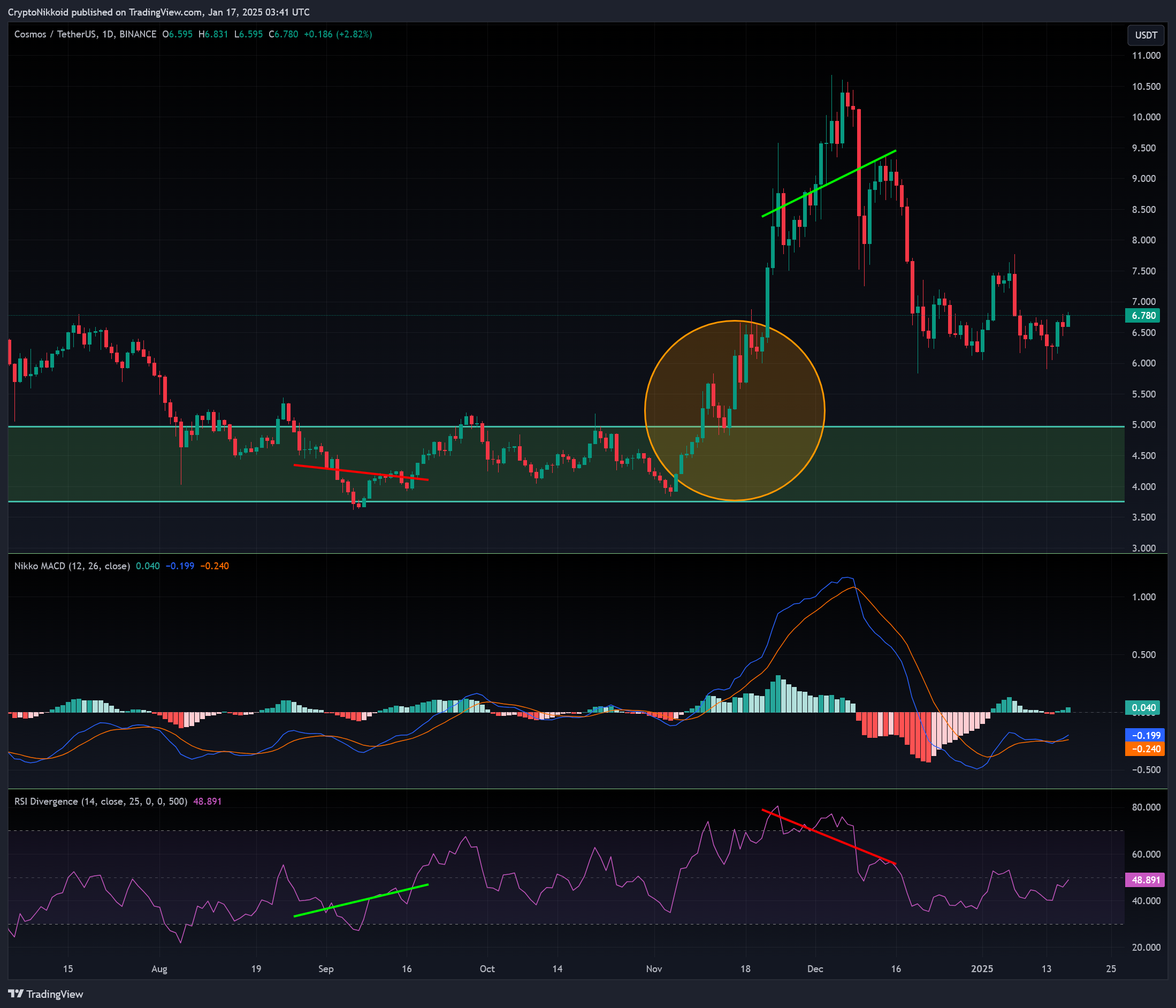Click the 8.000 price axis label
This screenshot has width=1176, height=1008.
click(1144, 240)
